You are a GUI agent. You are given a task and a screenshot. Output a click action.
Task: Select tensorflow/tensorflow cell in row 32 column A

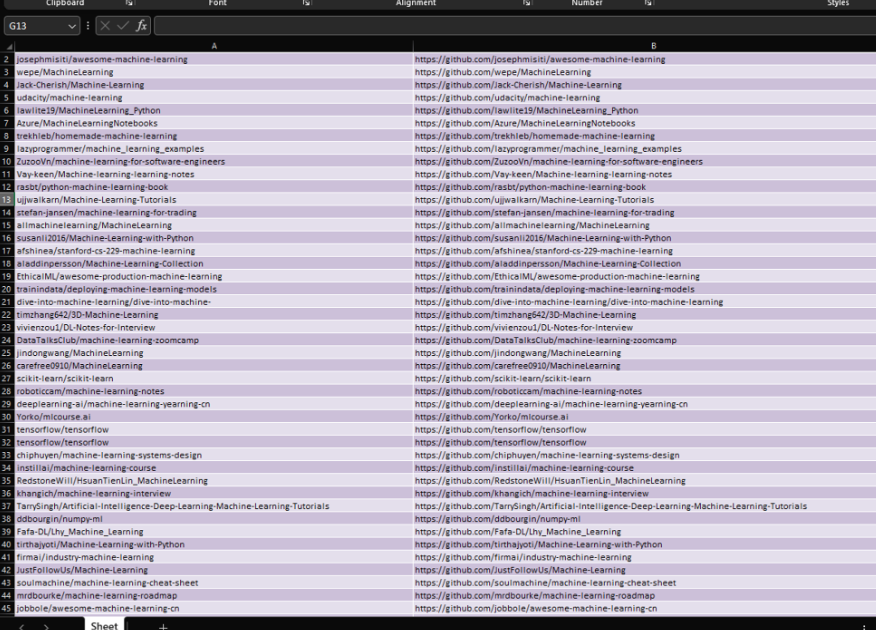(214, 442)
